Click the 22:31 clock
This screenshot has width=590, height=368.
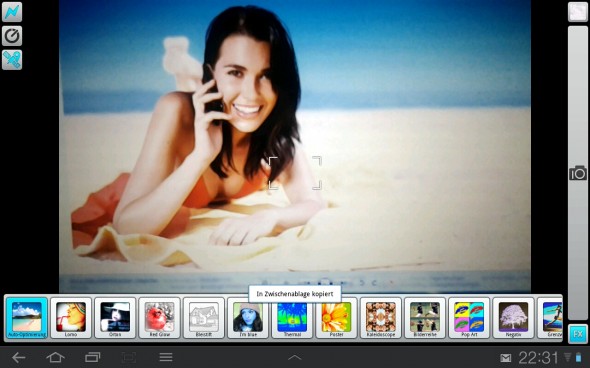[539, 357]
